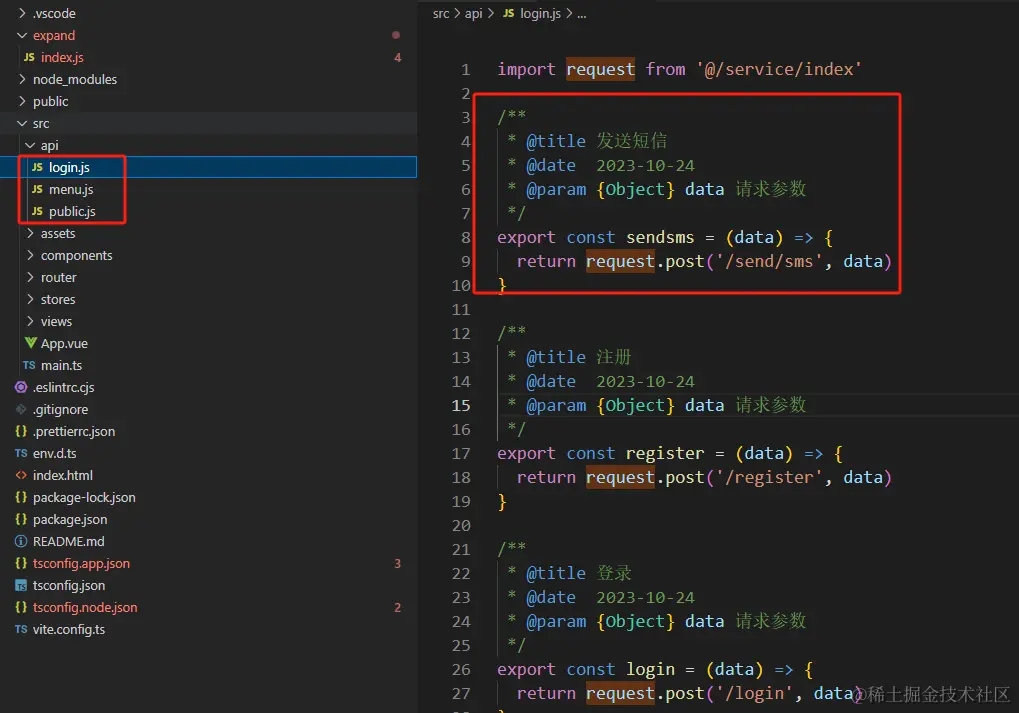The height and width of the screenshot is (713, 1019).
Task: Open vite.config.ts file
Action: coord(69,630)
